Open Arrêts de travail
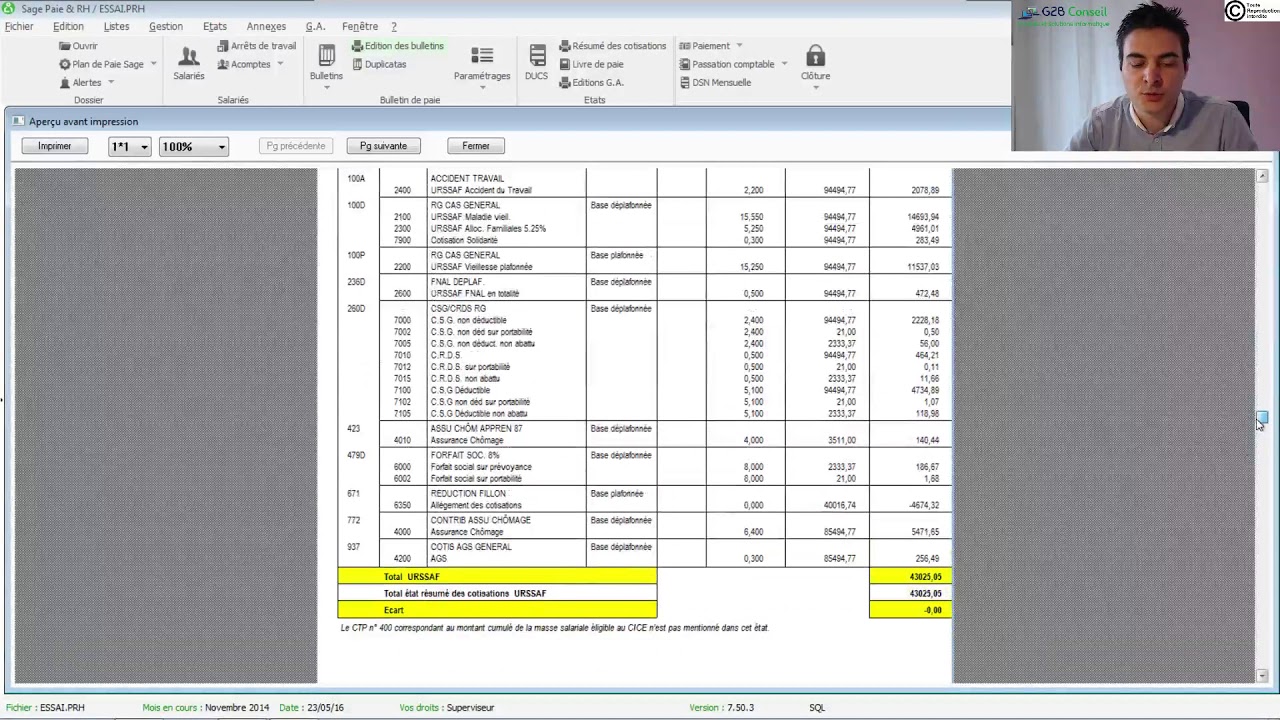 (x=256, y=46)
